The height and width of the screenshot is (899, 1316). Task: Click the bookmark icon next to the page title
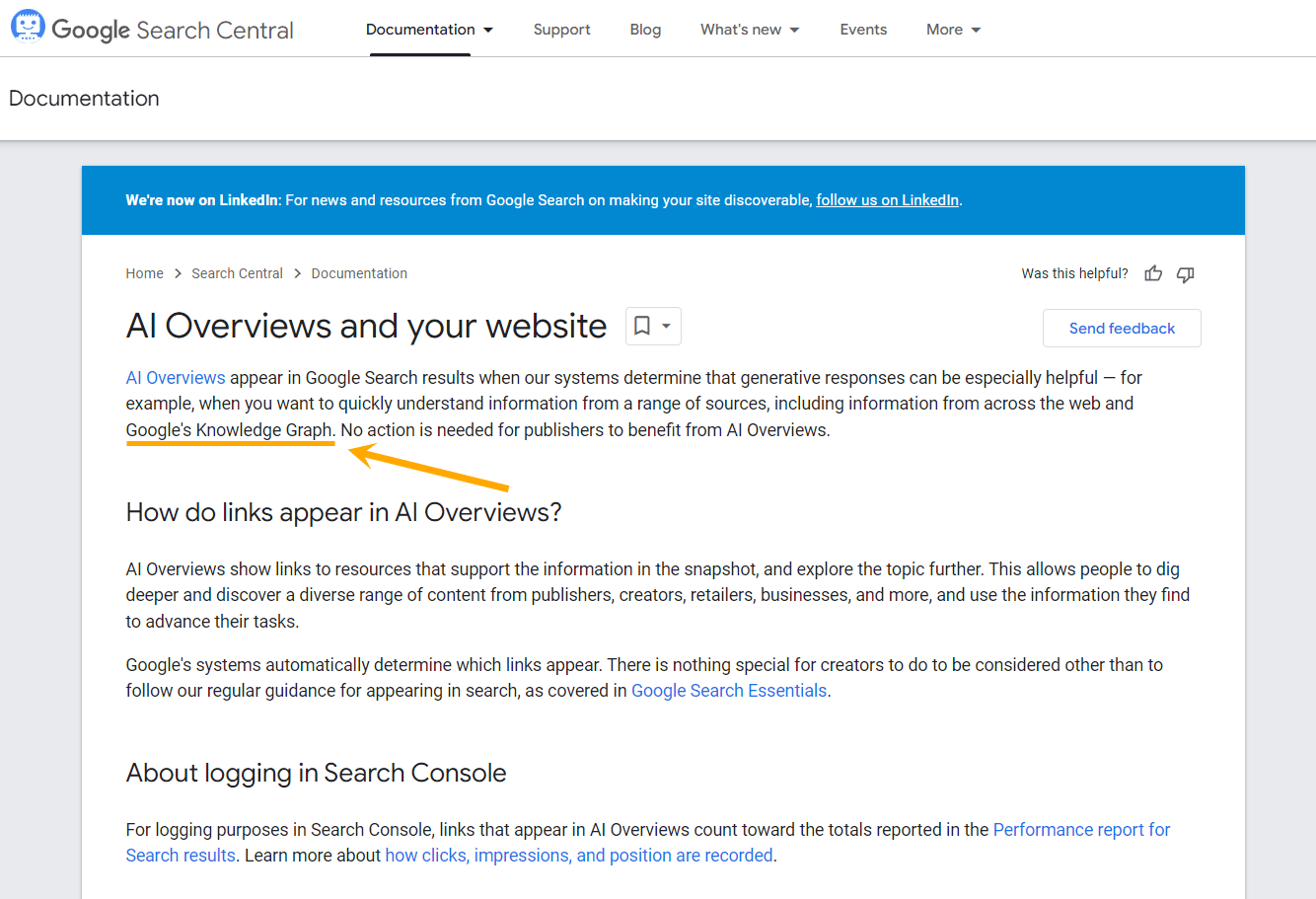644,326
